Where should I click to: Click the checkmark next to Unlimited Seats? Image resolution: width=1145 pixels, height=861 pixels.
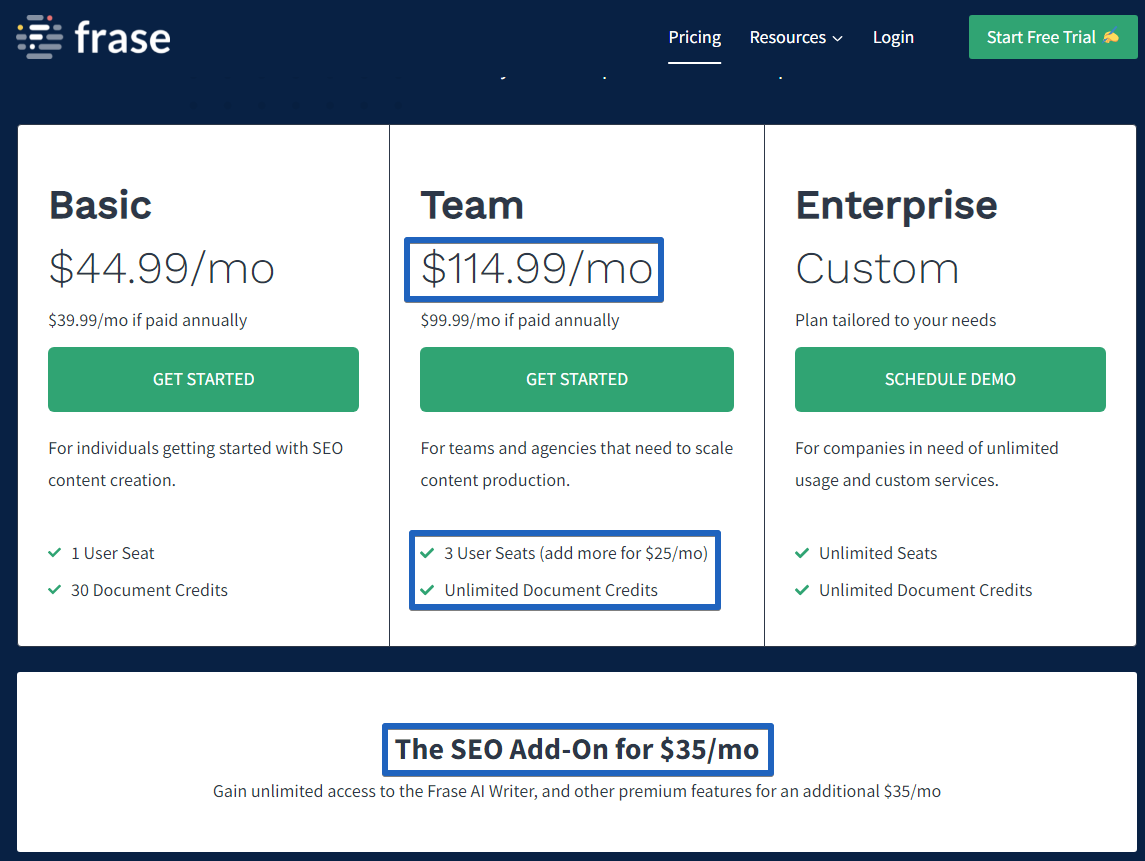(x=803, y=553)
